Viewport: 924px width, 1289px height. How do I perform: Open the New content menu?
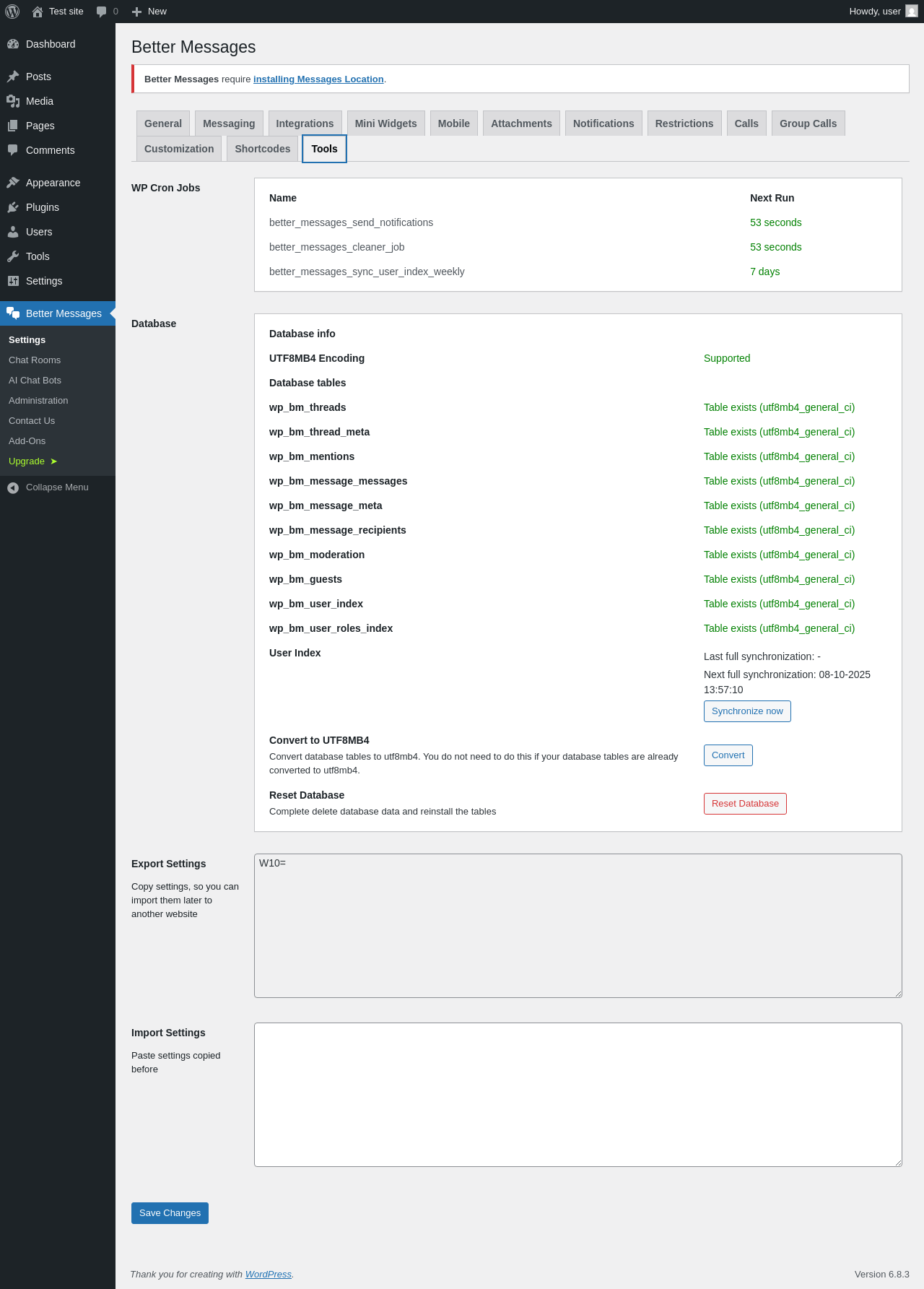point(149,12)
